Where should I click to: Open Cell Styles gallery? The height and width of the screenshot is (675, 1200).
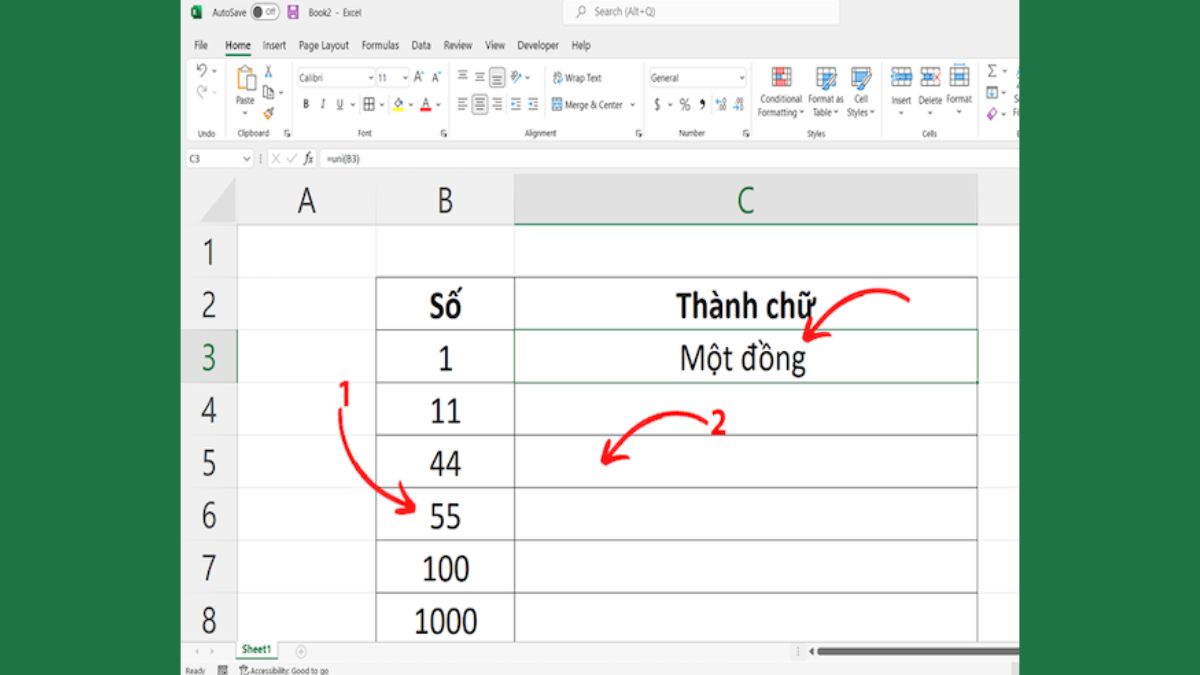point(860,92)
